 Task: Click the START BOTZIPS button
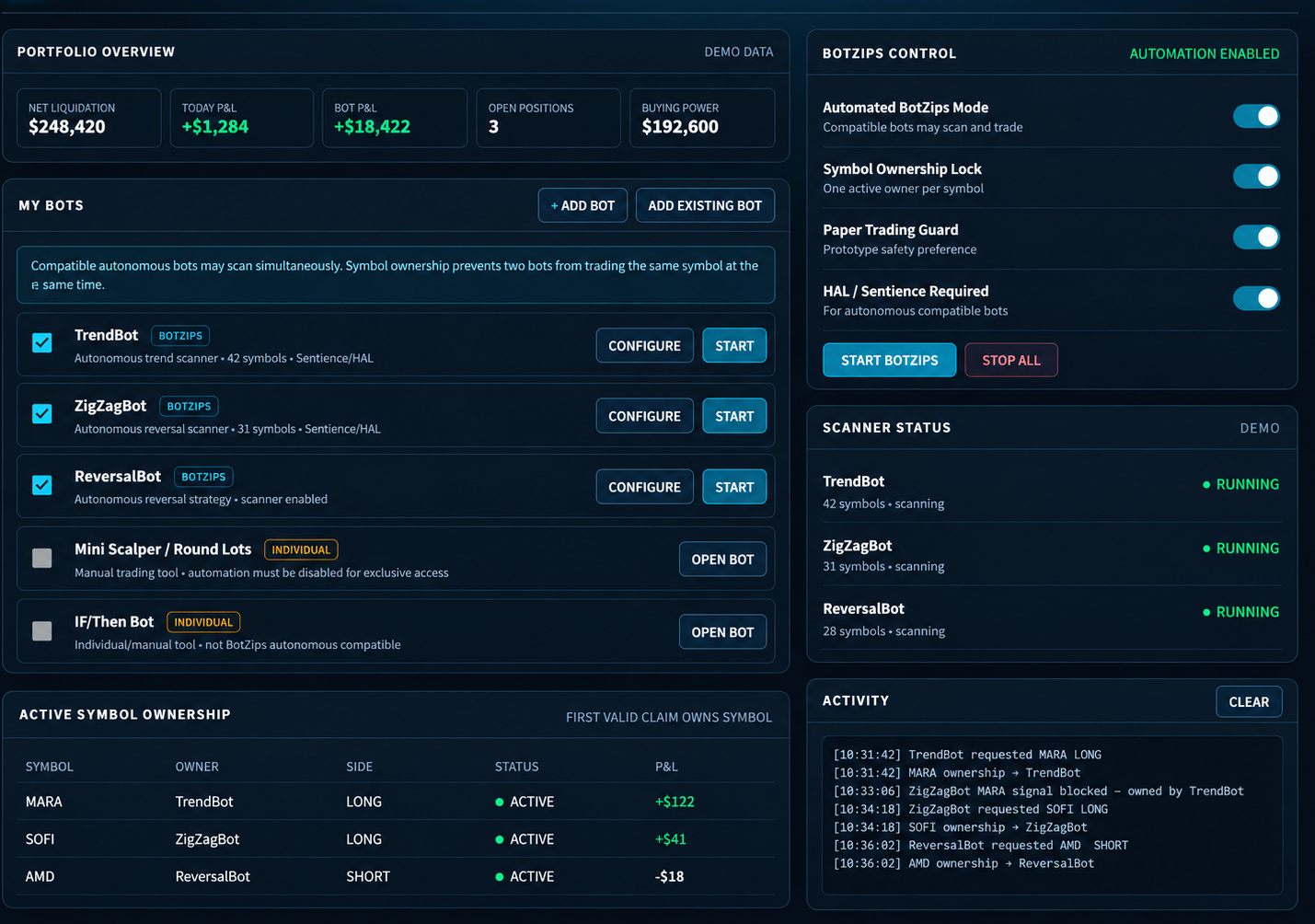click(889, 360)
